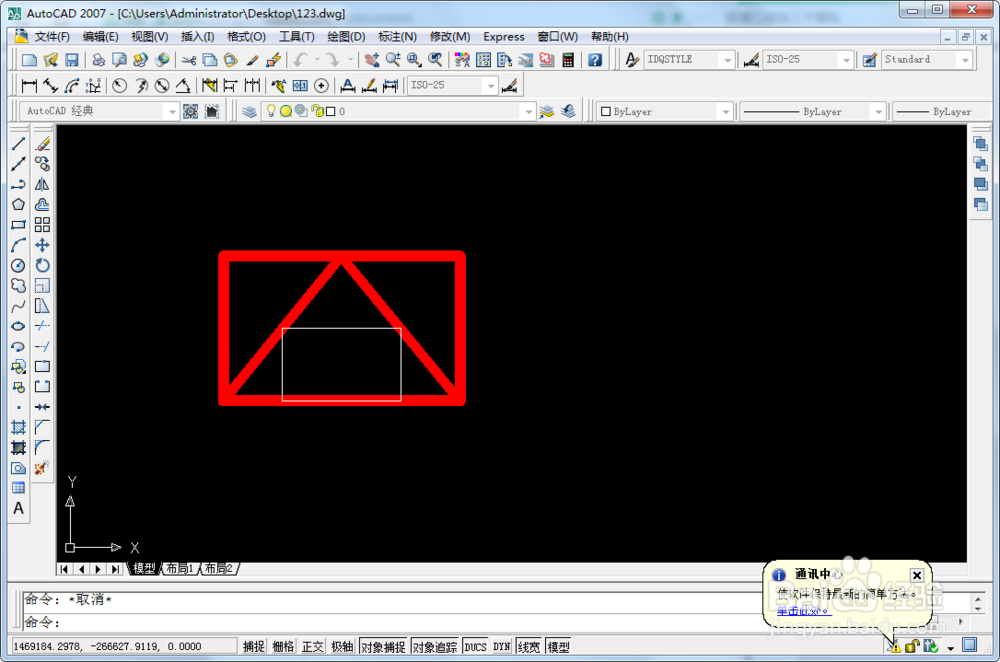
Task: Close the 通讯中心 notification balloon
Action: pos(916,575)
